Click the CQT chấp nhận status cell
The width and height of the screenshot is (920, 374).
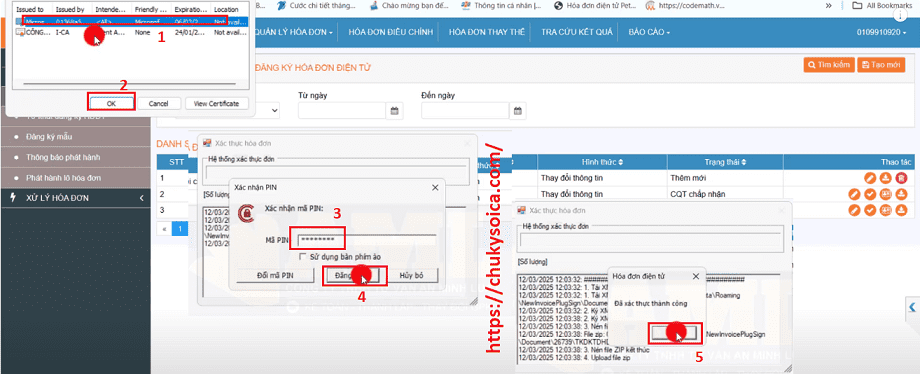click(725, 194)
